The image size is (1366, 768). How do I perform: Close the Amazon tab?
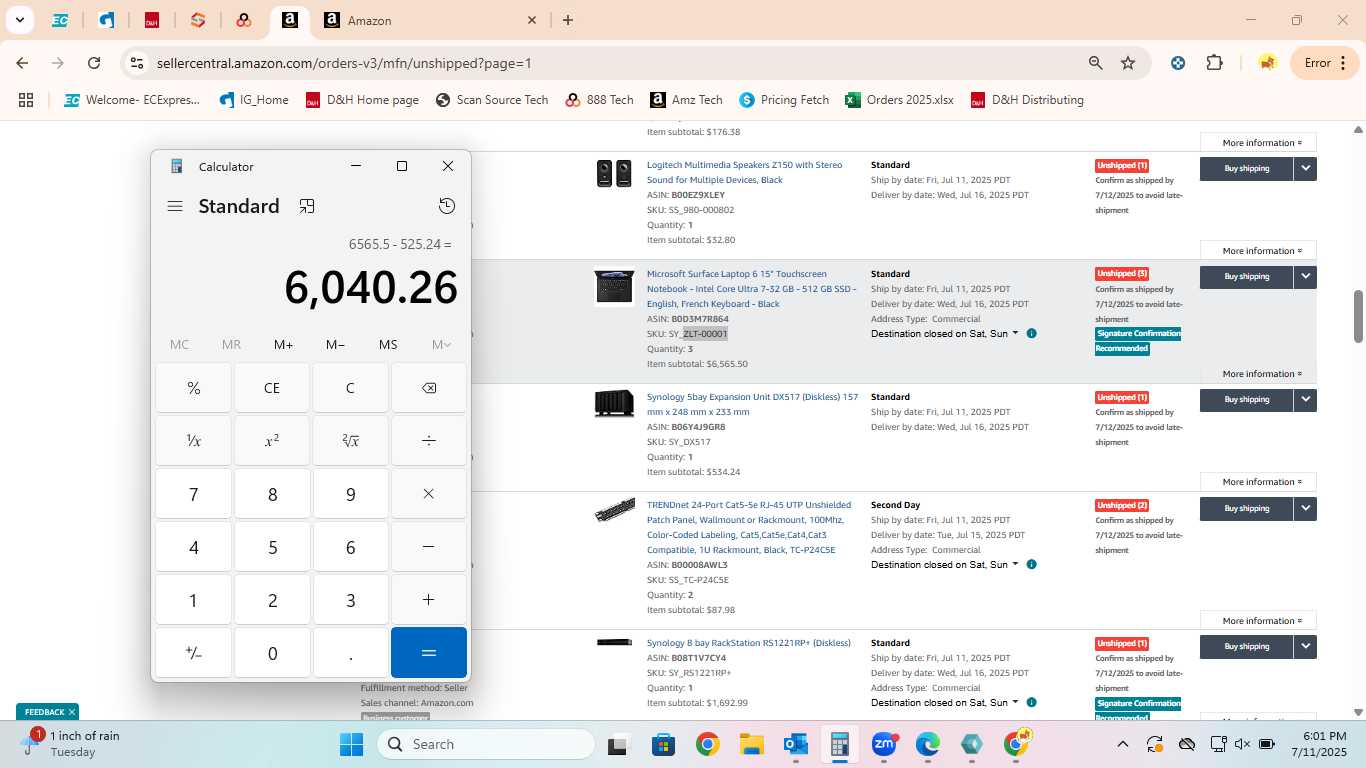pos(532,20)
